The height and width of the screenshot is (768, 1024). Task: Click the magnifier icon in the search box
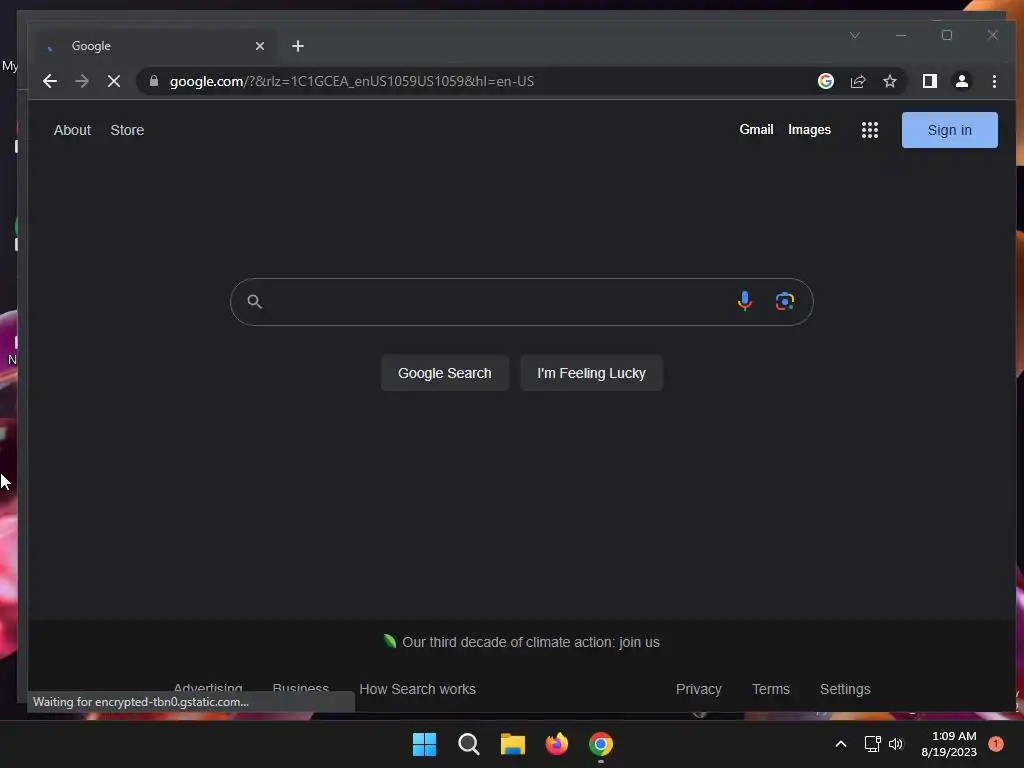click(255, 301)
